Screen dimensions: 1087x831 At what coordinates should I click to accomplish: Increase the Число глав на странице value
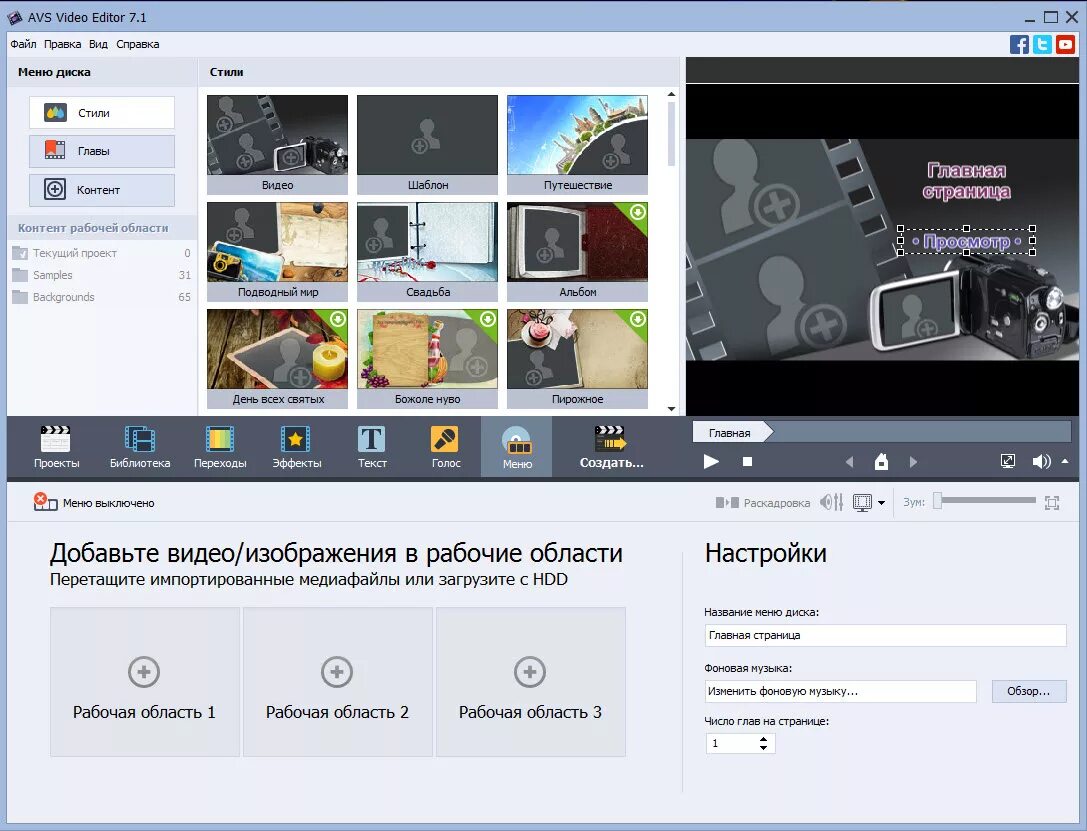coord(763,739)
